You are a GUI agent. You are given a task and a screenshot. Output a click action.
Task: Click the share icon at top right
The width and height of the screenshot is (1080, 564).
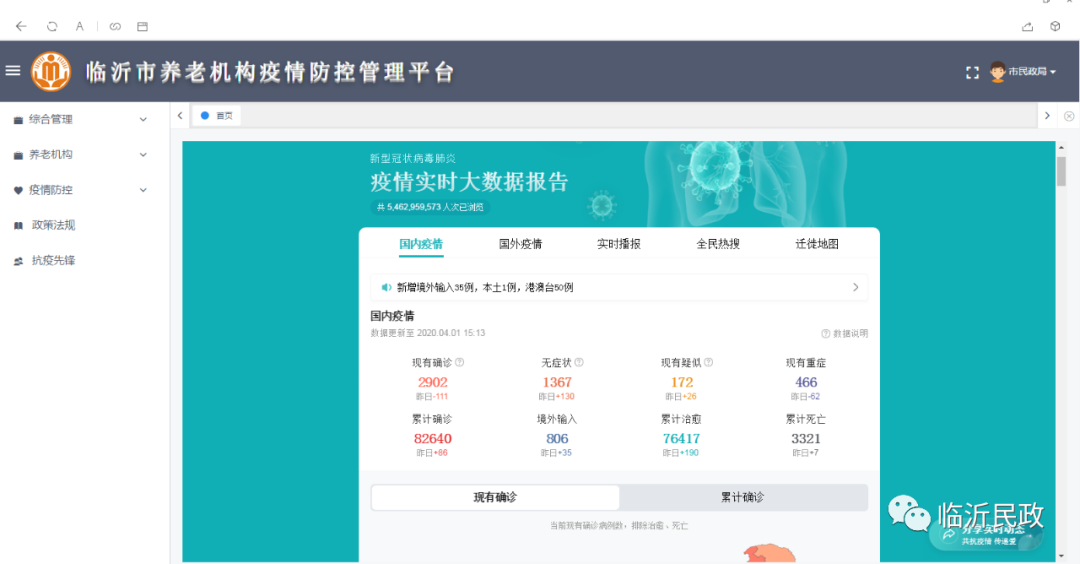point(1027,26)
